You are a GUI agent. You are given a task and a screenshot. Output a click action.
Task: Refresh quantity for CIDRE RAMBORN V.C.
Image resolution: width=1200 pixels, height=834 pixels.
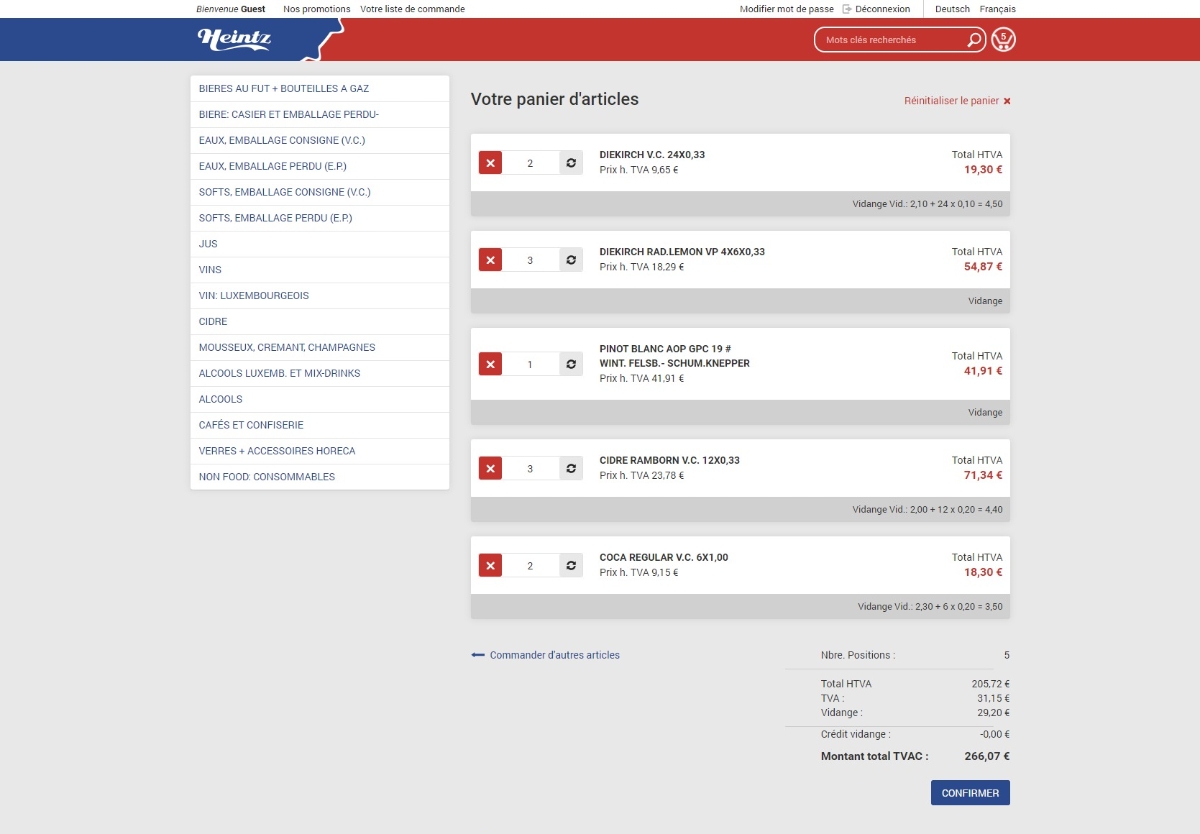tap(571, 468)
